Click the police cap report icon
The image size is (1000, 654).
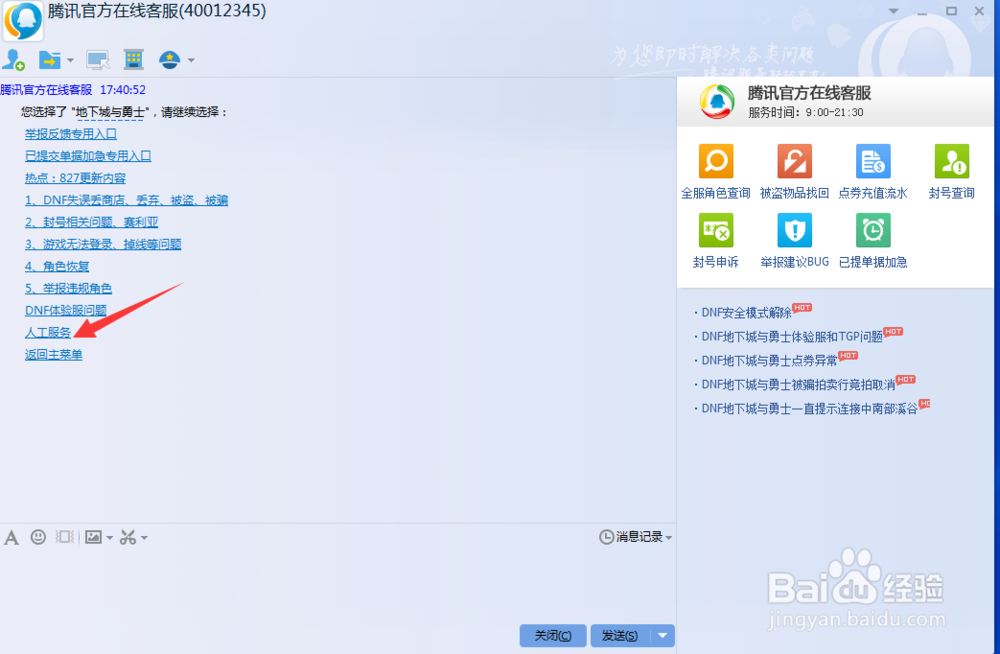(170, 60)
